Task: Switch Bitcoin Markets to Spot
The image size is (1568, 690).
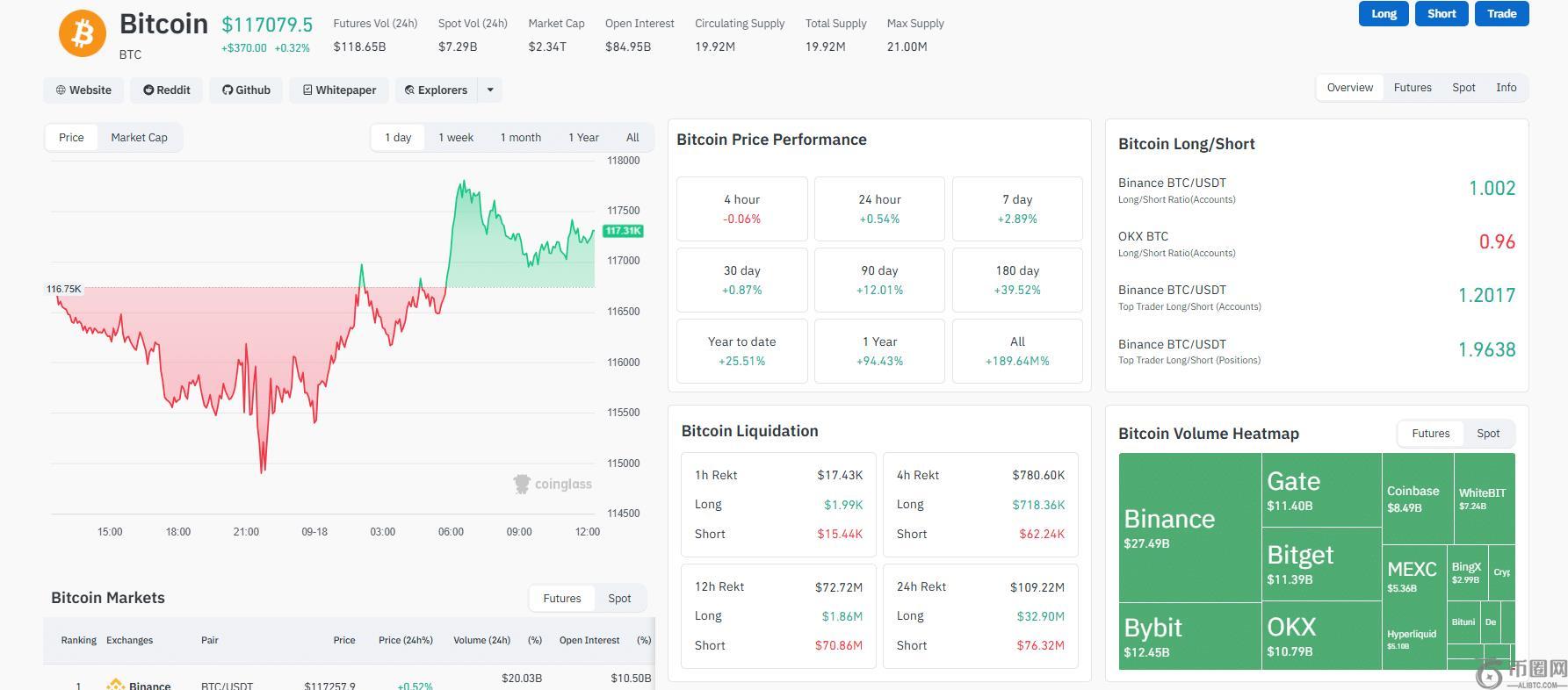Action: pos(619,598)
